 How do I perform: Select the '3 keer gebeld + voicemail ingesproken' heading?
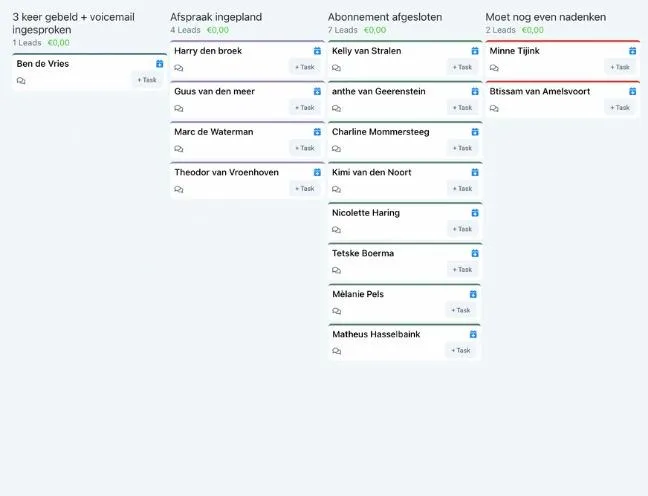click(74, 23)
